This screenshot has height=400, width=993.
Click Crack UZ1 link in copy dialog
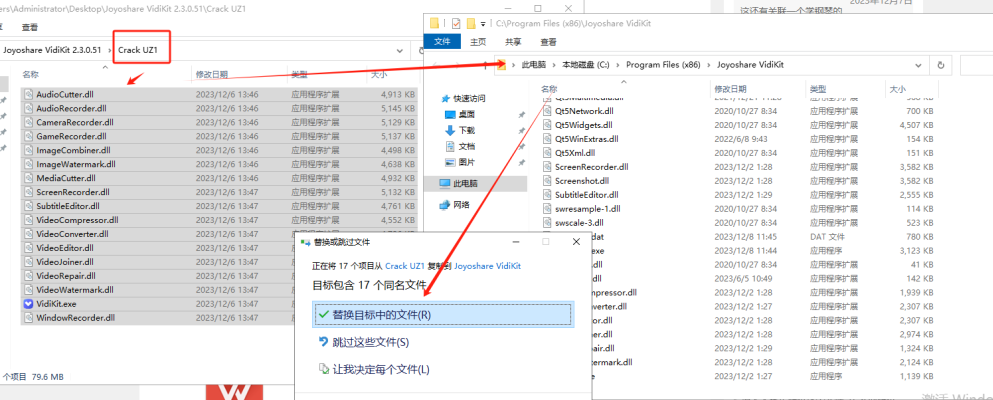pyautogui.click(x=404, y=267)
